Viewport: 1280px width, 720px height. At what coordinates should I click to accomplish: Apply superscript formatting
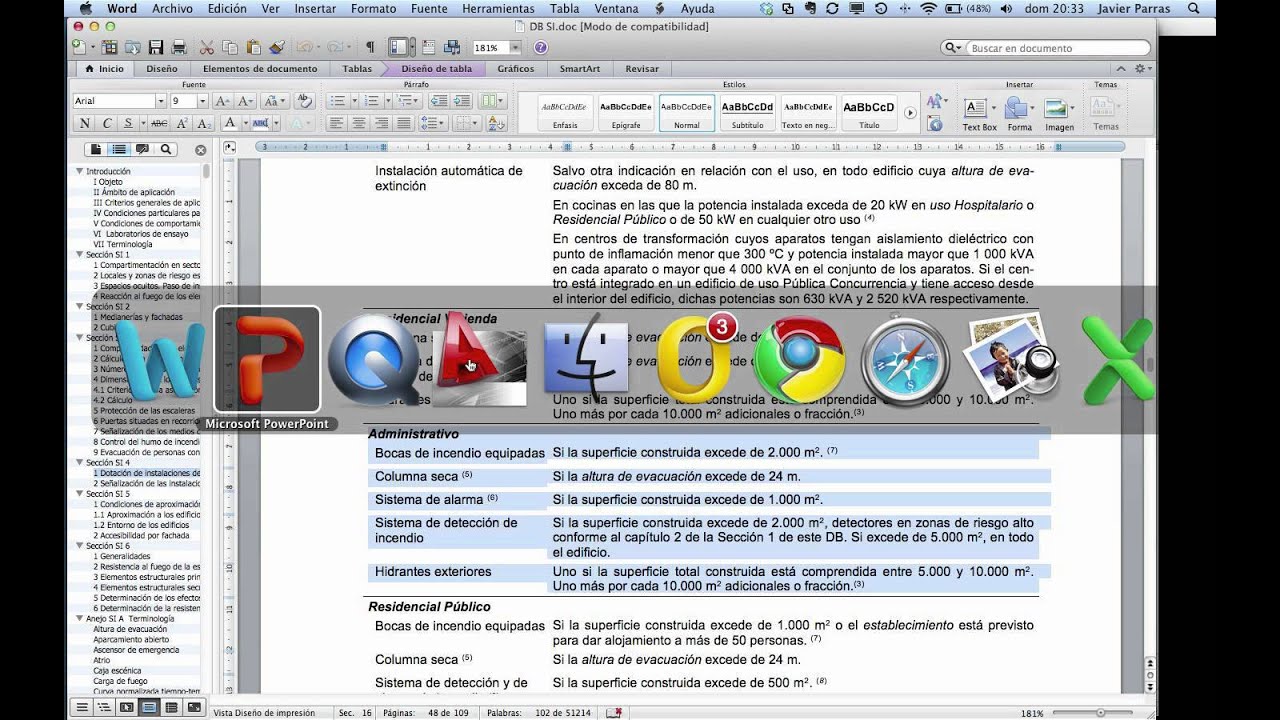tap(182, 123)
